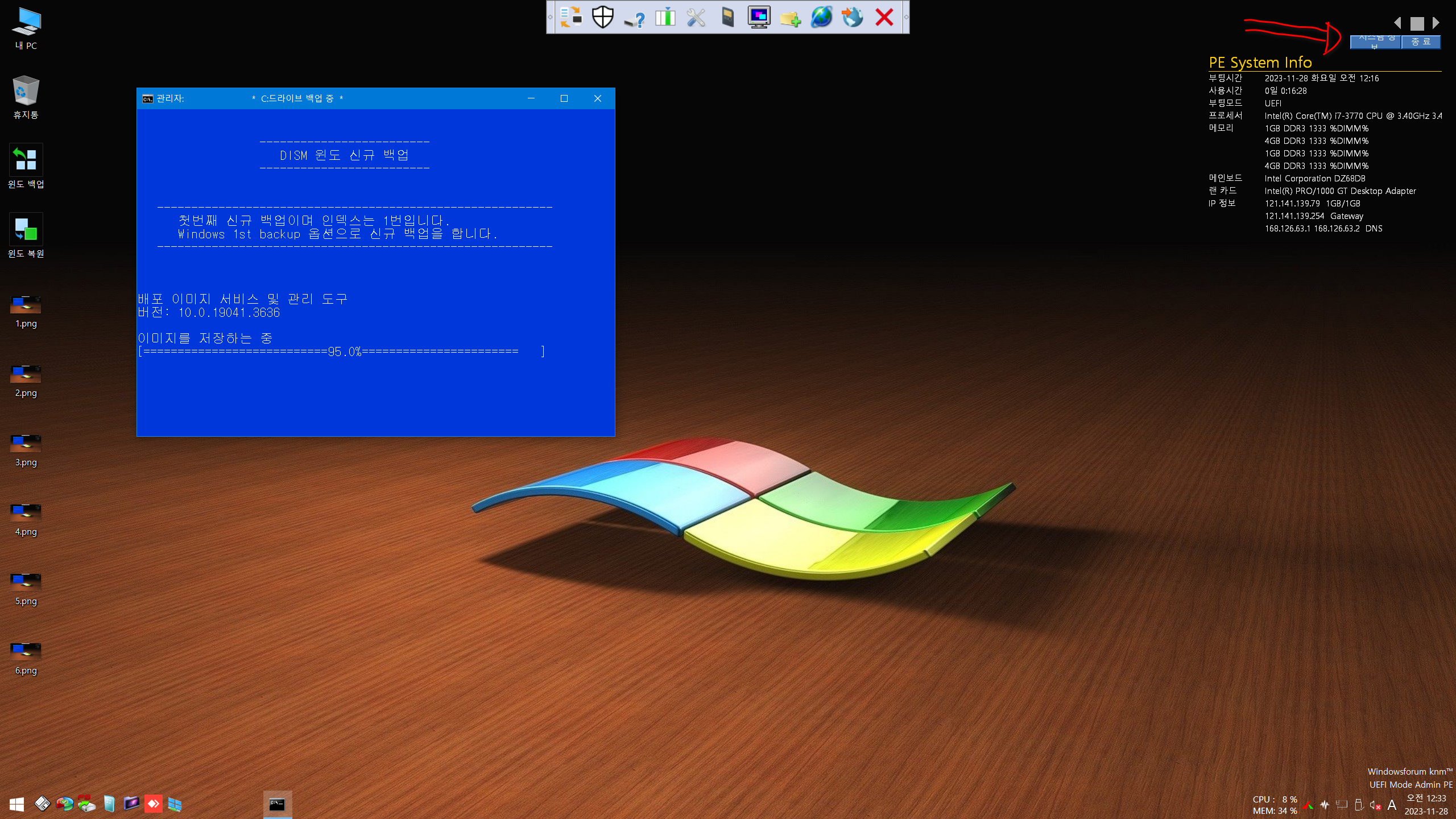This screenshot has height=819, width=1456.
Task: Launch the red AnyDesk taskbar icon
Action: point(153,803)
